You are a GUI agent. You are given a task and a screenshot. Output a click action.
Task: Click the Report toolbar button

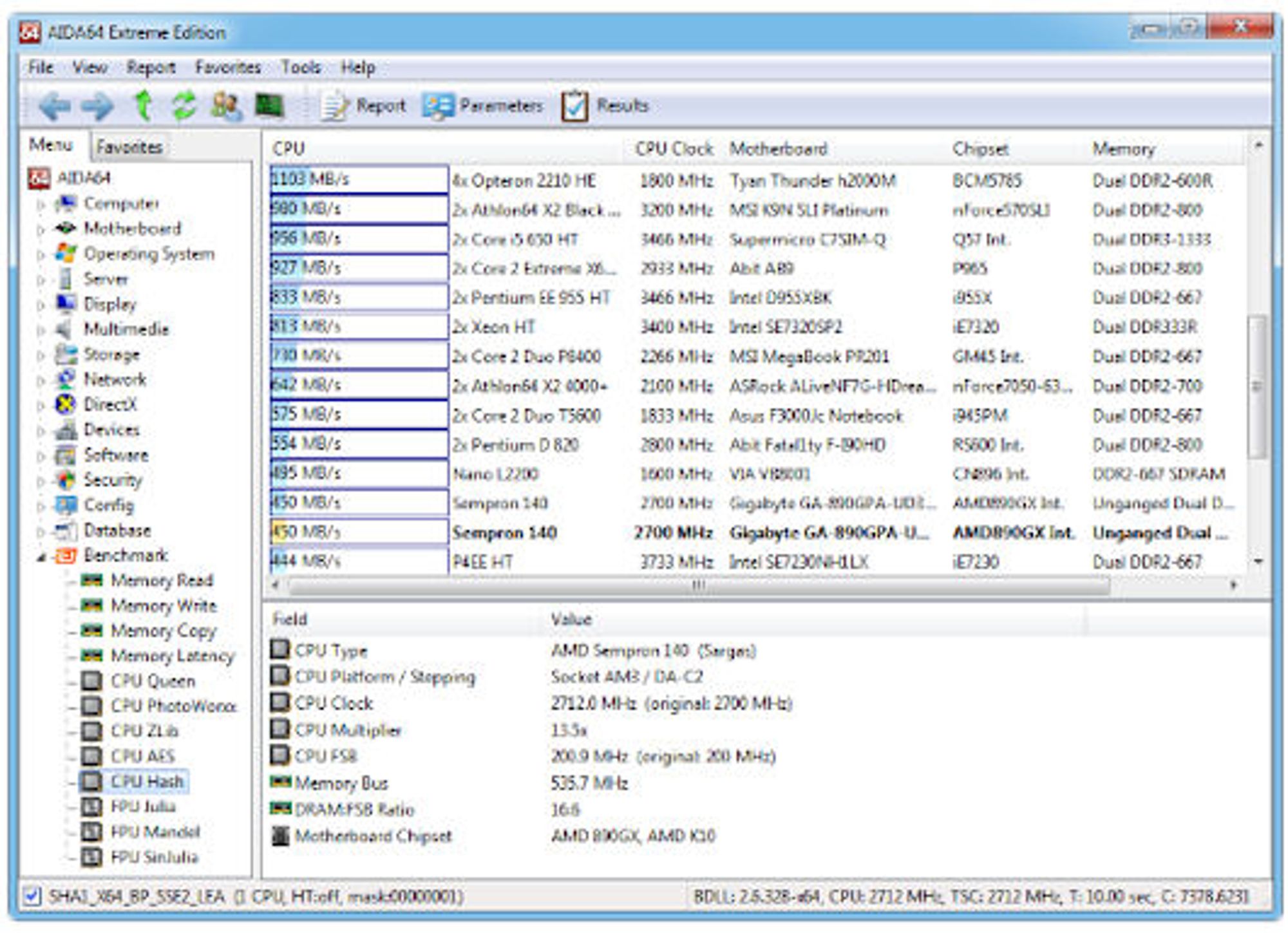[365, 106]
